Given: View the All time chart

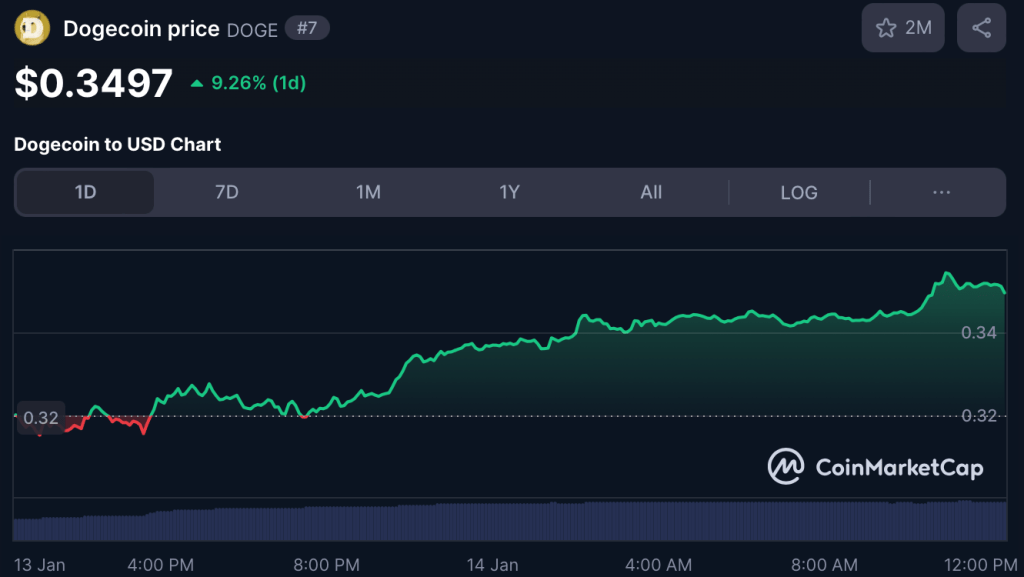Looking at the screenshot, I should click(651, 192).
